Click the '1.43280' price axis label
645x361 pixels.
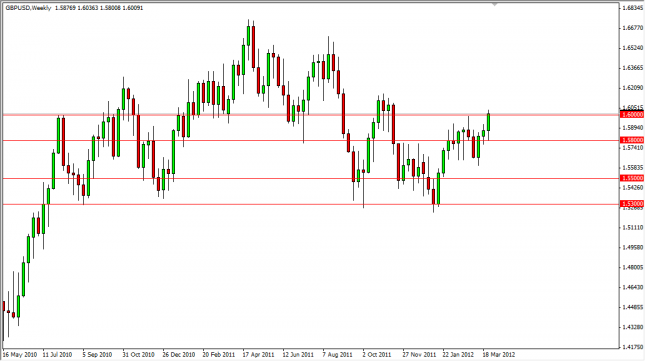[x=633, y=327]
